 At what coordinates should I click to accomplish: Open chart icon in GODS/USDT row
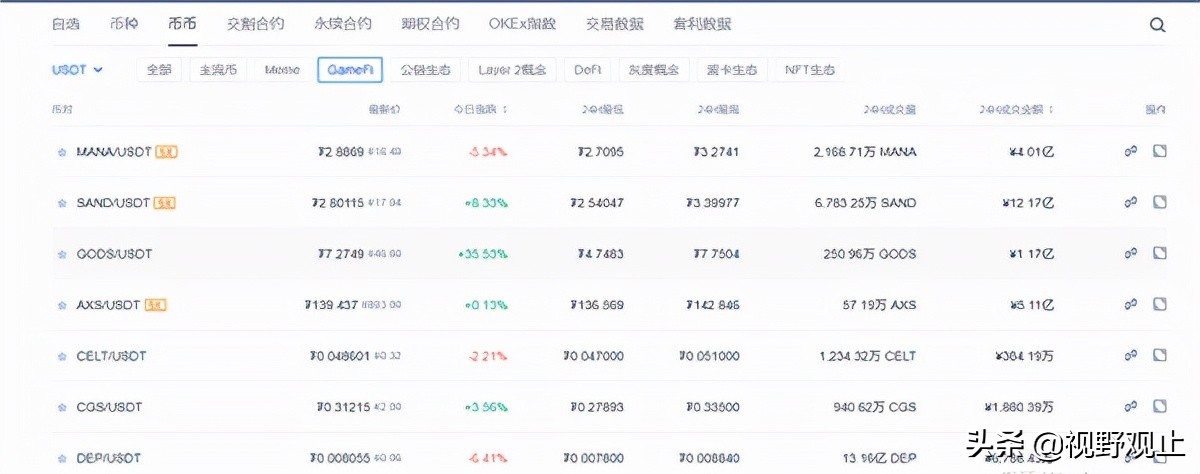pos(1131,253)
